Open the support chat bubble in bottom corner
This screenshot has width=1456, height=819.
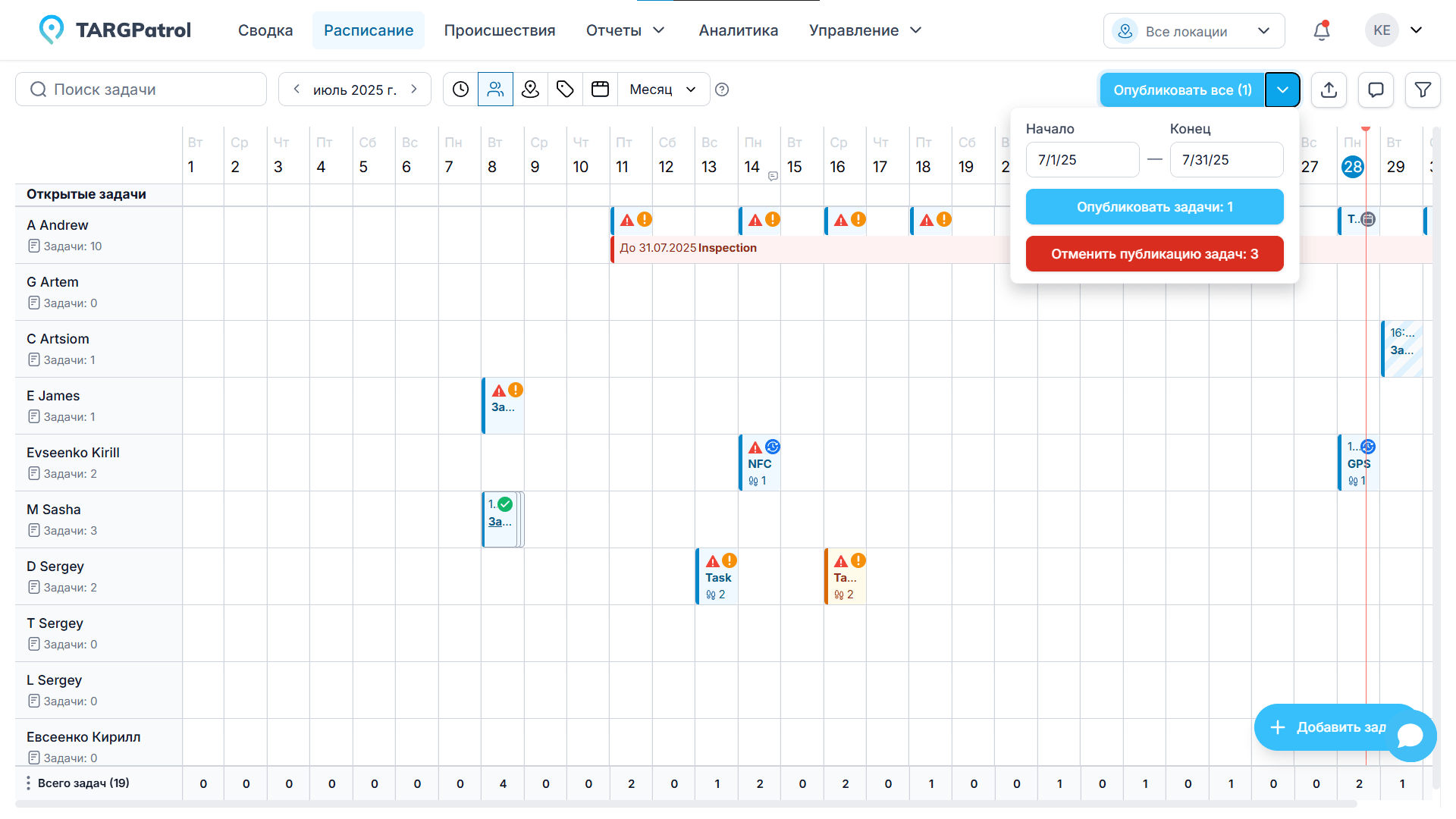[x=1410, y=734]
